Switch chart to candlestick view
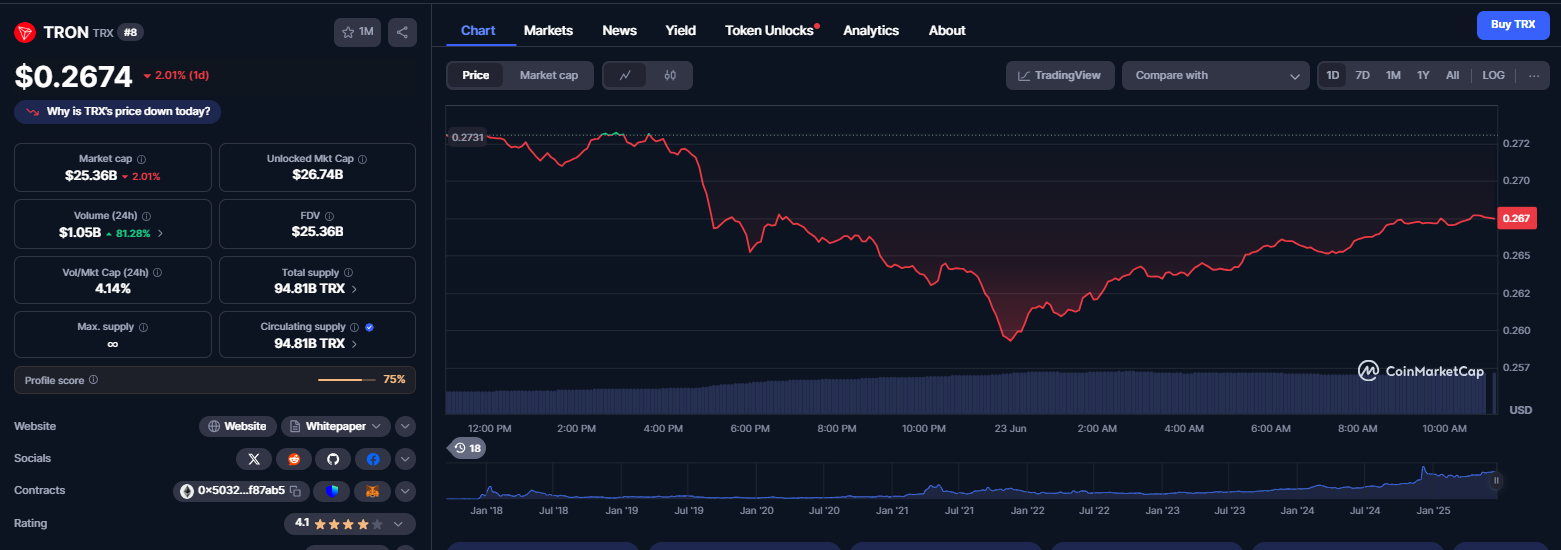Viewport: 1561px width, 550px height. (x=670, y=75)
